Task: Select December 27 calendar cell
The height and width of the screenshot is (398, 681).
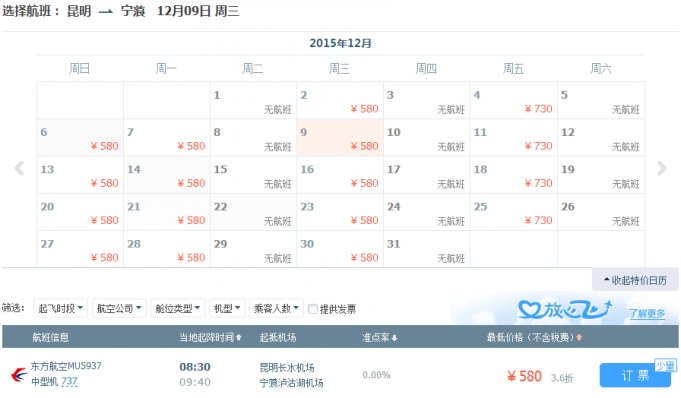Action: click(x=80, y=249)
